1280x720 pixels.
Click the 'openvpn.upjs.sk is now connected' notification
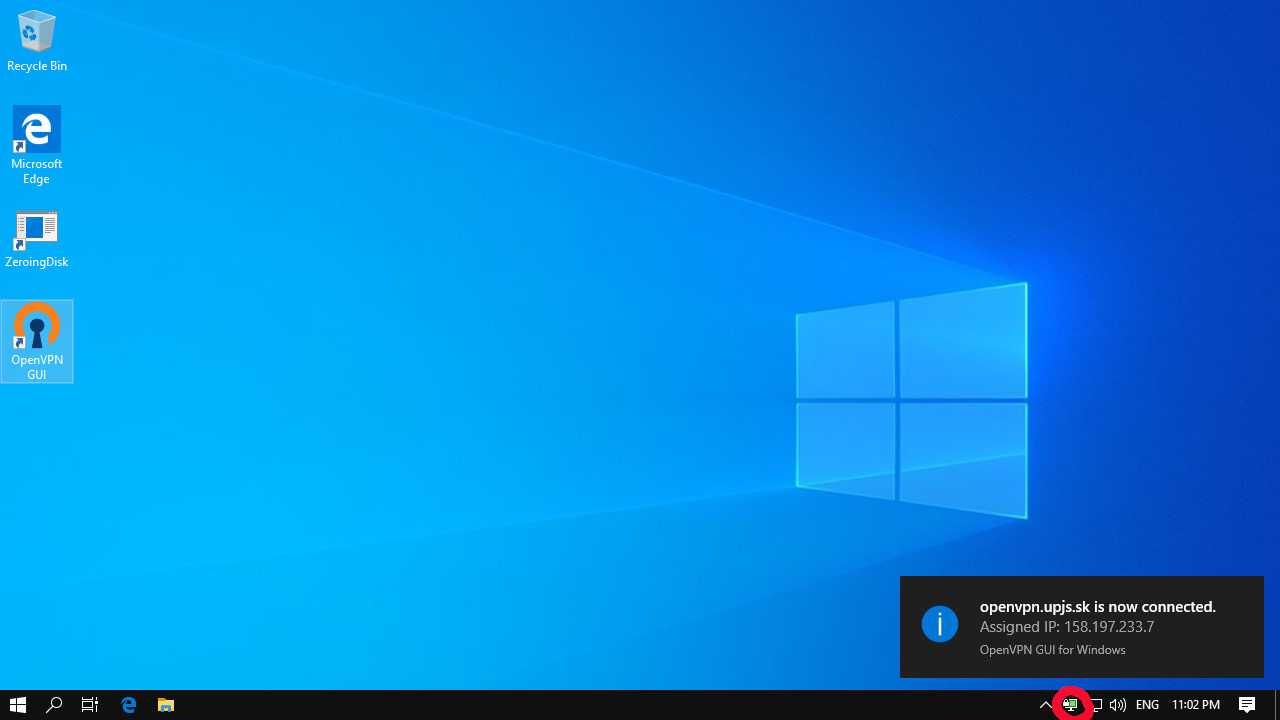coord(1082,627)
